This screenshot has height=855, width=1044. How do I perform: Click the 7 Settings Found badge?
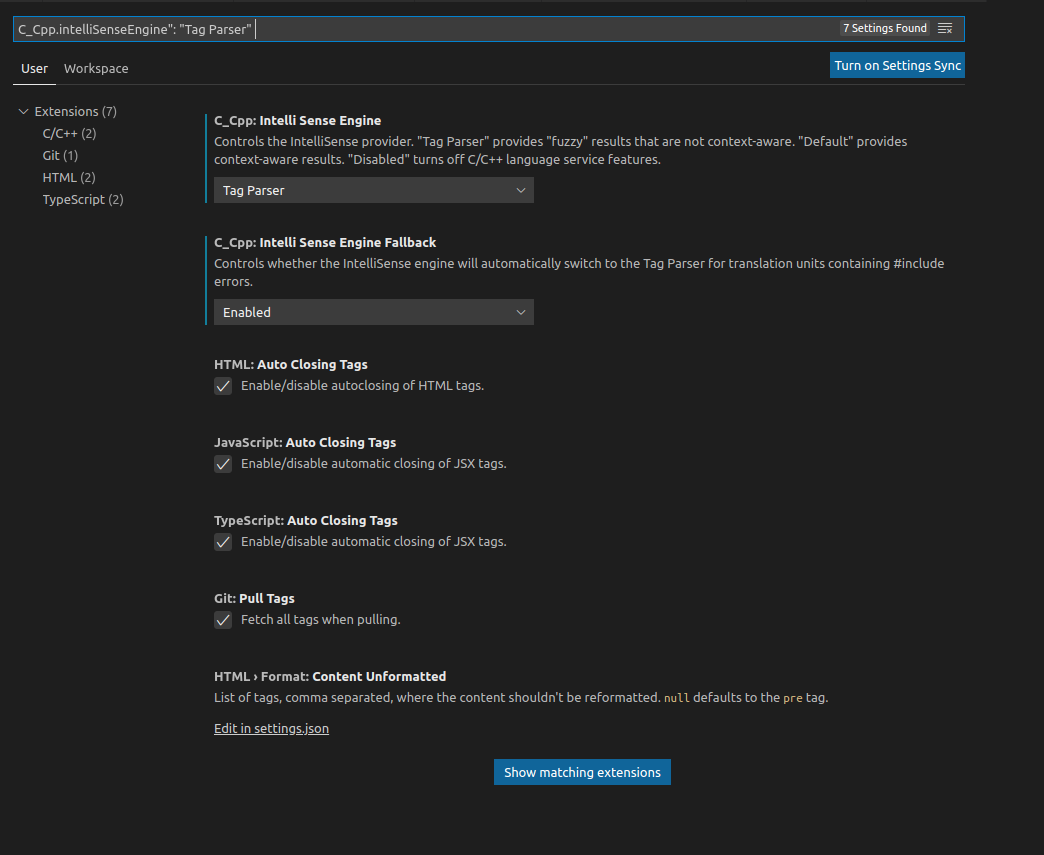pos(884,28)
